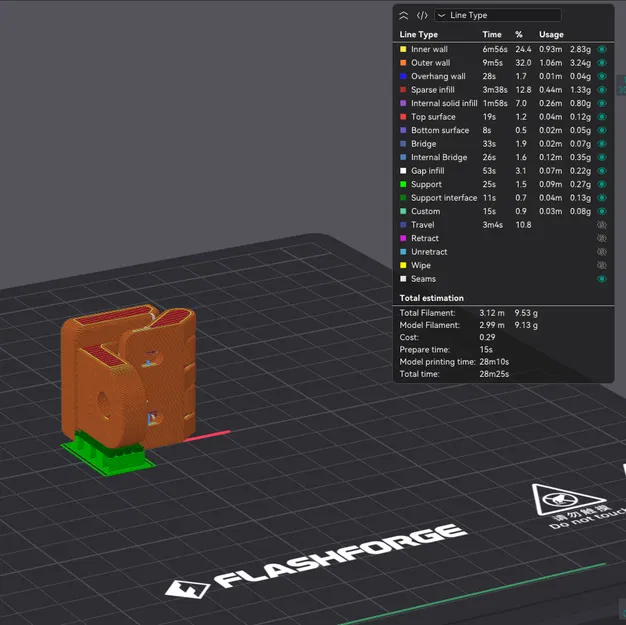The height and width of the screenshot is (625, 626).
Task: Toggle Bridge row visibility eye
Action: tap(602, 144)
